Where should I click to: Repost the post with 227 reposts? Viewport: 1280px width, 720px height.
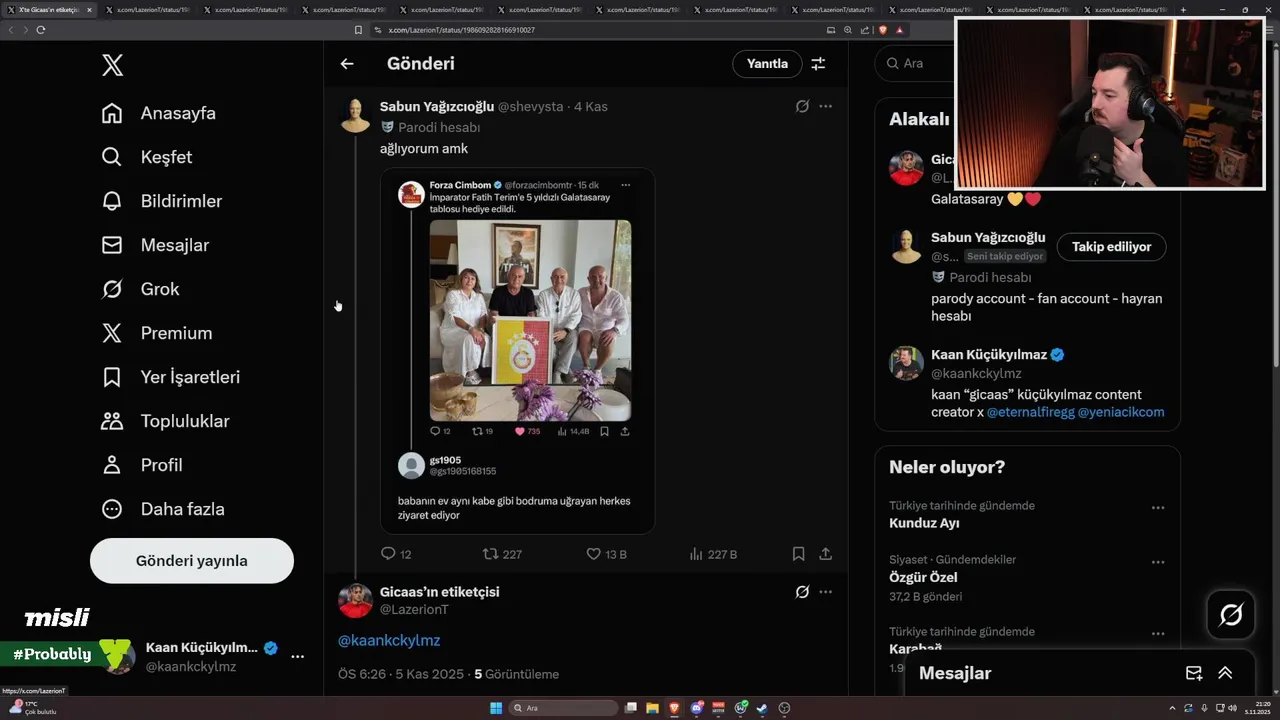(x=502, y=553)
